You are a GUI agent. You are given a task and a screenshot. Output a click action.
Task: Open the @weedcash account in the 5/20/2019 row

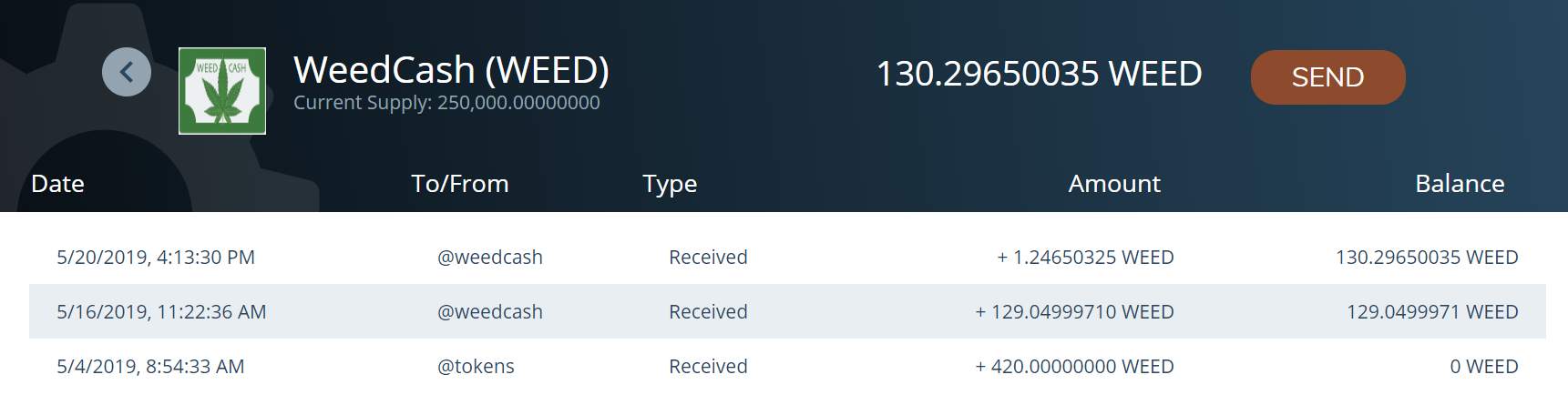coord(490,258)
